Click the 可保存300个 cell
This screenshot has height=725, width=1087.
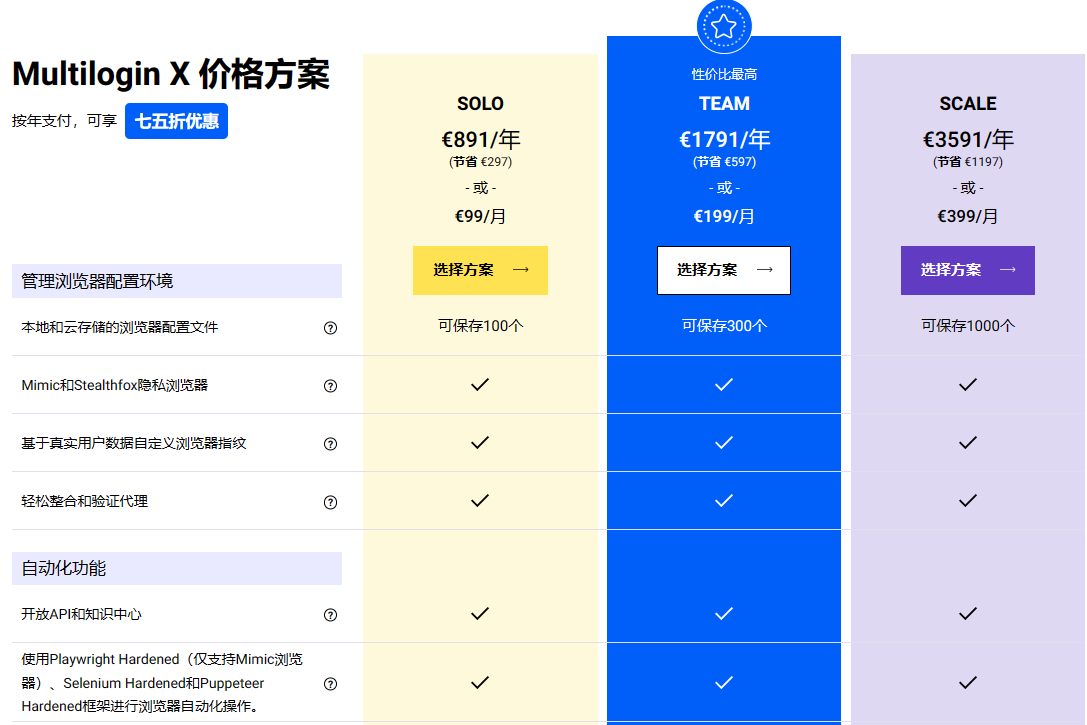coord(724,326)
